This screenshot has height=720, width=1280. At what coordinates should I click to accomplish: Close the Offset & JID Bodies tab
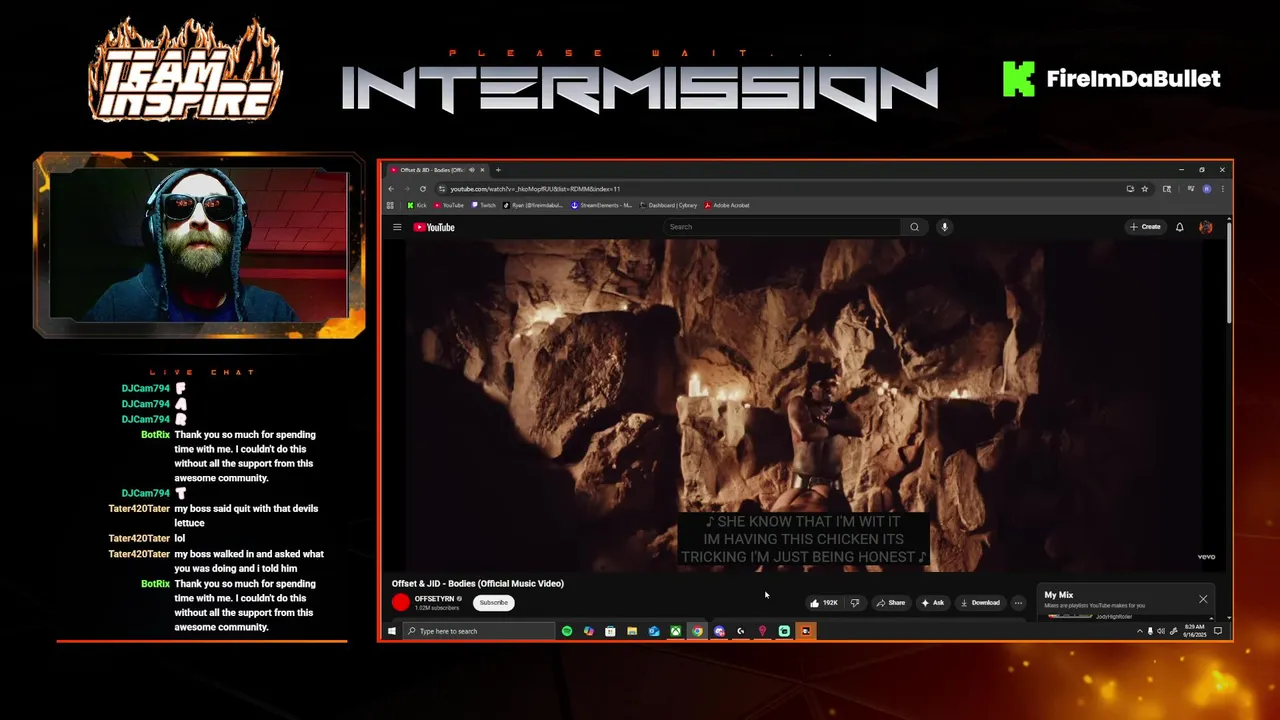(482, 170)
